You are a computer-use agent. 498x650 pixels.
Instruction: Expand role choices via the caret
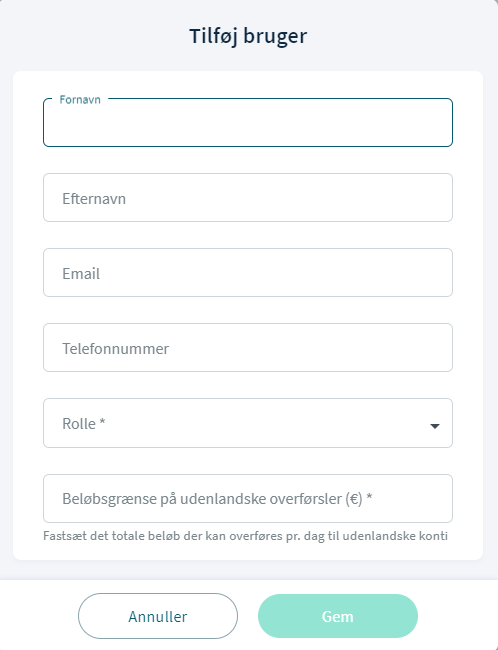pos(435,426)
